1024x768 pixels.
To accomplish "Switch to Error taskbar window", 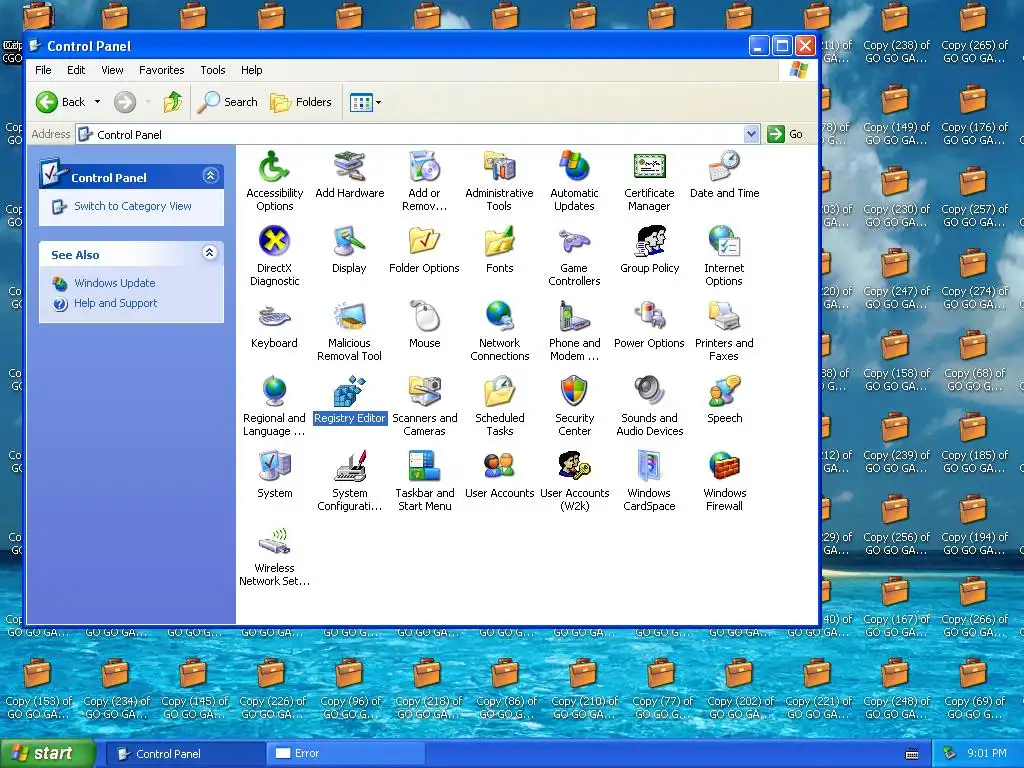I will click(x=345, y=754).
